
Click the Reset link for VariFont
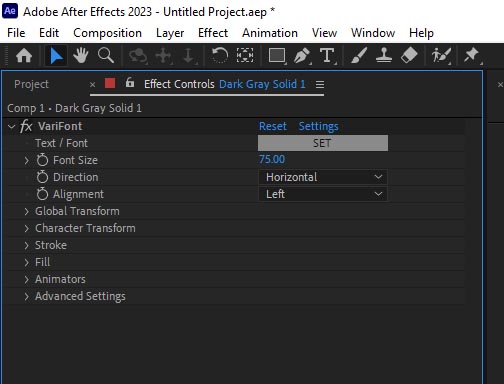coord(273,126)
